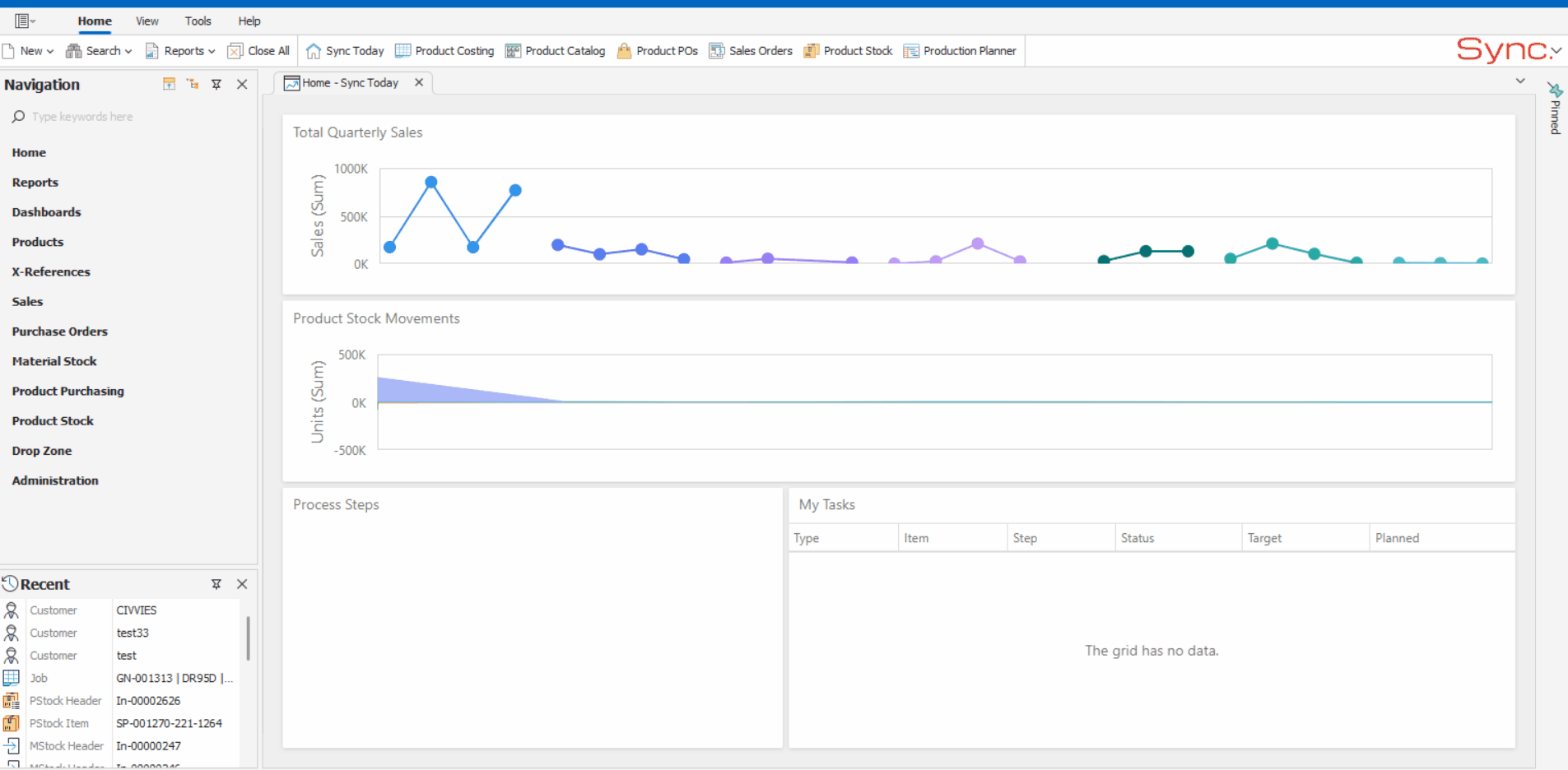The width and height of the screenshot is (1568, 770).
Task: Click Recent panel scrollbar
Action: coord(248,638)
